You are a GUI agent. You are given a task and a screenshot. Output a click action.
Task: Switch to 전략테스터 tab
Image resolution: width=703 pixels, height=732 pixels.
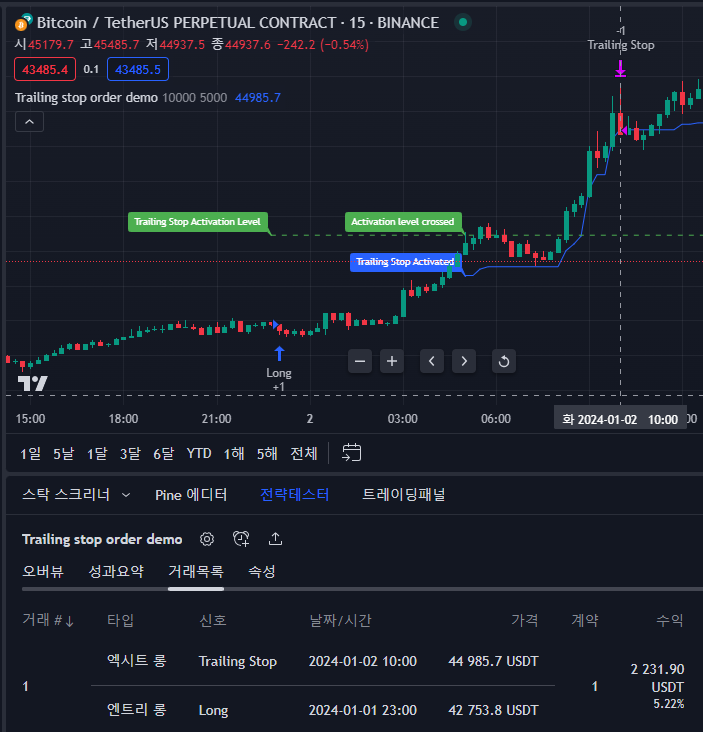pyautogui.click(x=295, y=494)
